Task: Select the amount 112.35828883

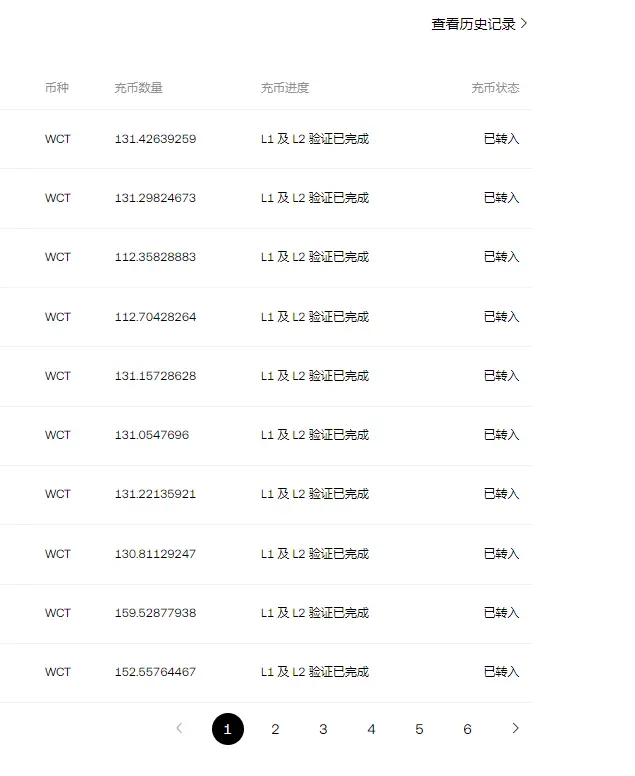Action: point(155,257)
